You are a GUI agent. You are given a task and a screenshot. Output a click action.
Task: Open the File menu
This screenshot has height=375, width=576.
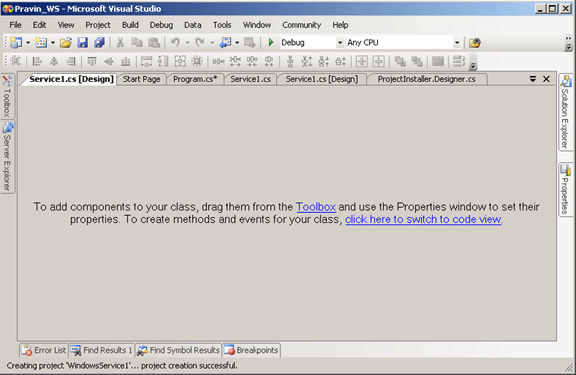(15, 25)
